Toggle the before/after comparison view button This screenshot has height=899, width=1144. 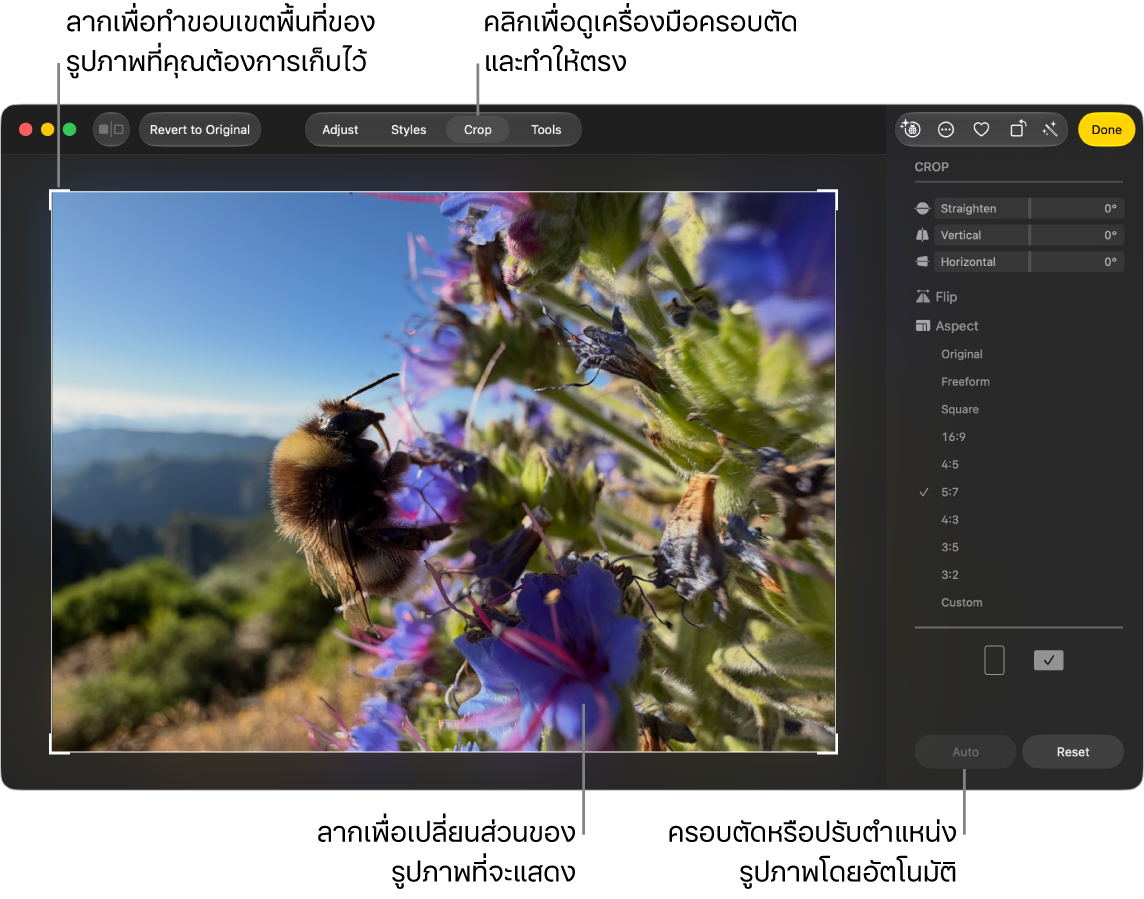[x=111, y=130]
